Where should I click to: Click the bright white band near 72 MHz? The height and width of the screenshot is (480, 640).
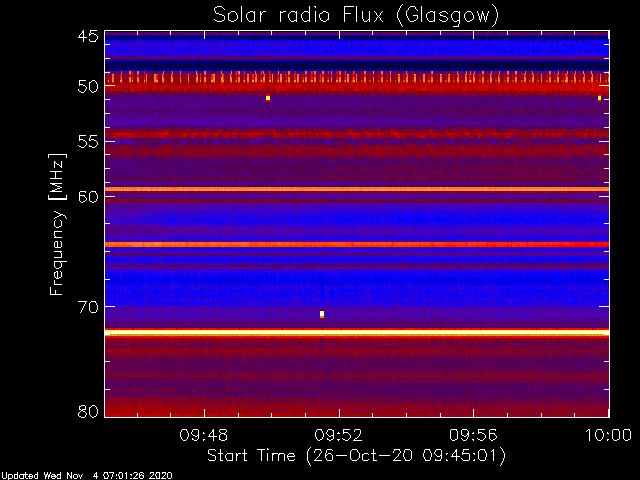[x=357, y=333]
